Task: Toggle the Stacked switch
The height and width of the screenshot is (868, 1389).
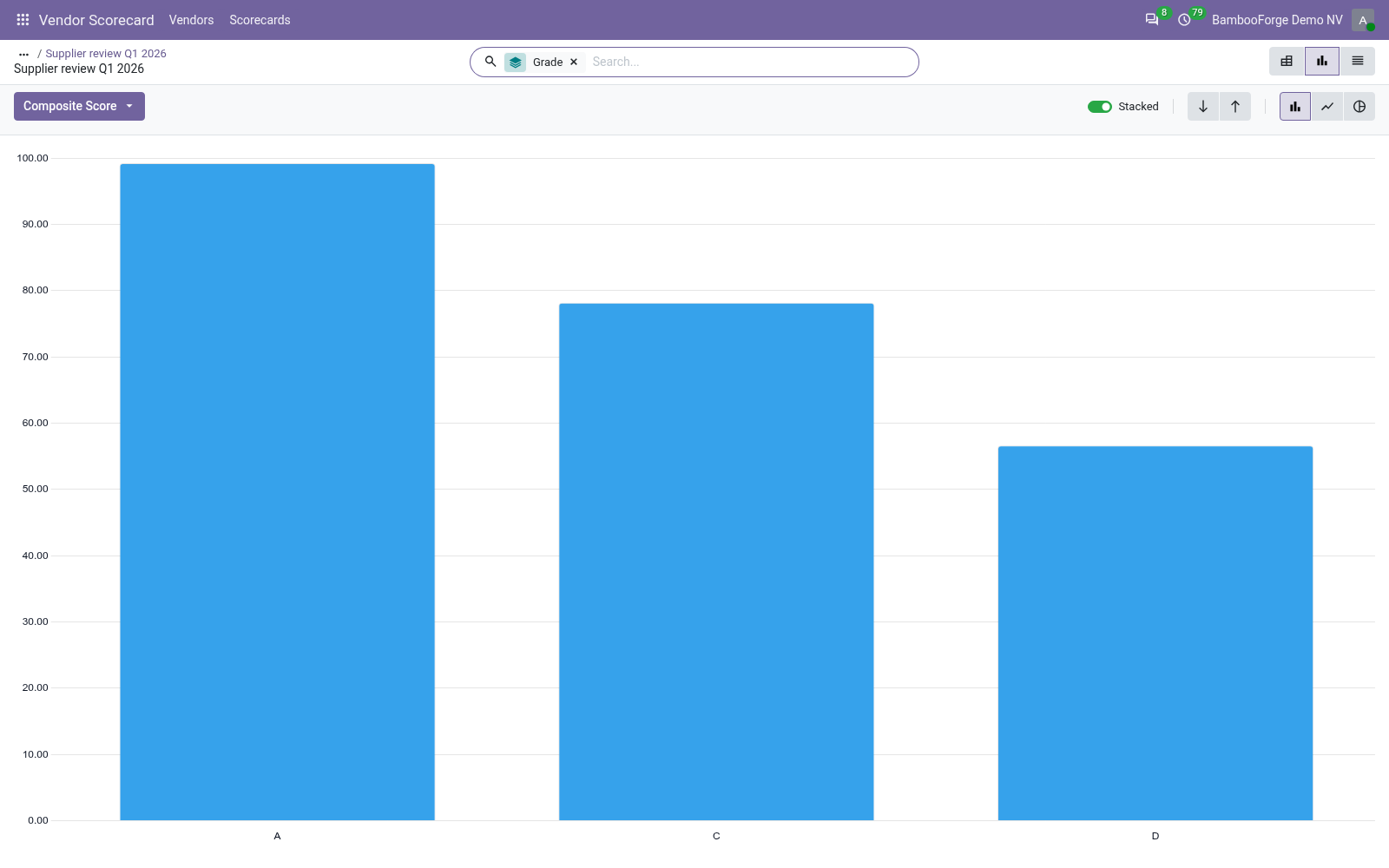Action: point(1100,106)
